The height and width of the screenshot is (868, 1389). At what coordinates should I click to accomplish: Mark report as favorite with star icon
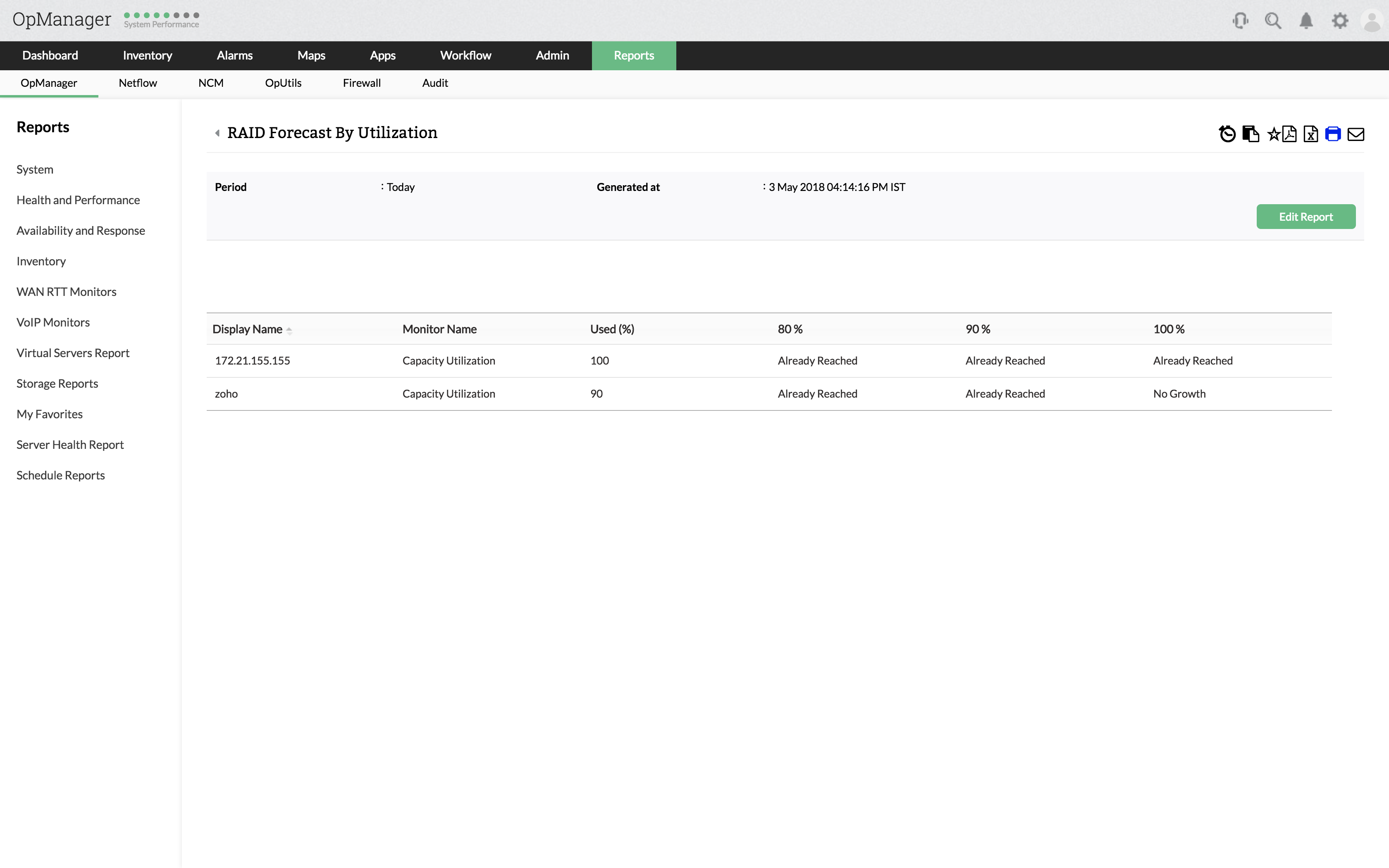tap(1273, 134)
